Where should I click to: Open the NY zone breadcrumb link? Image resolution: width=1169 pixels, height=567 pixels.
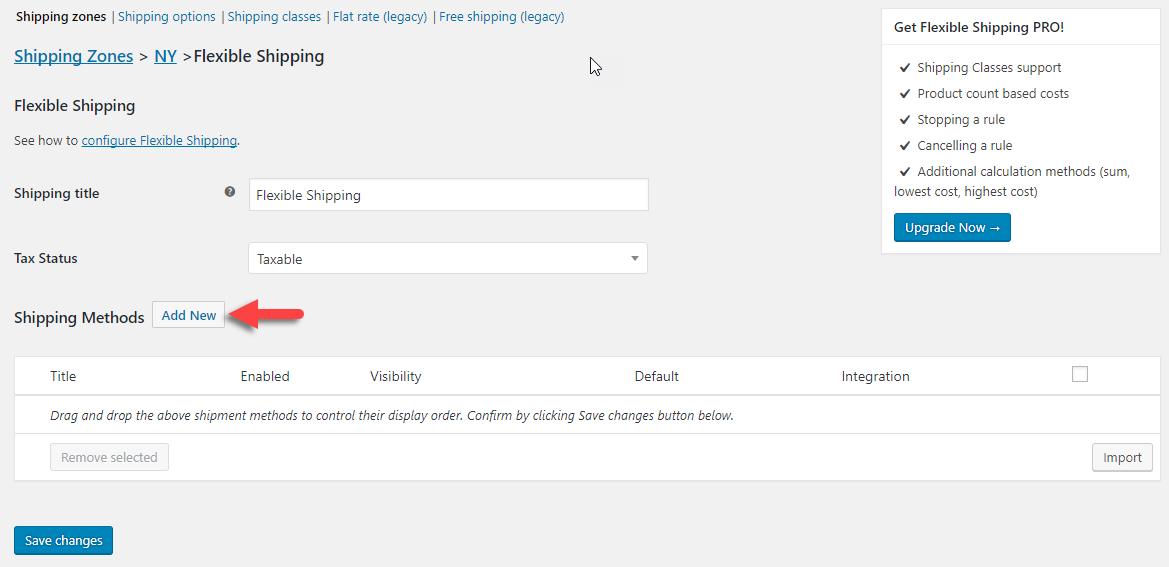165,56
